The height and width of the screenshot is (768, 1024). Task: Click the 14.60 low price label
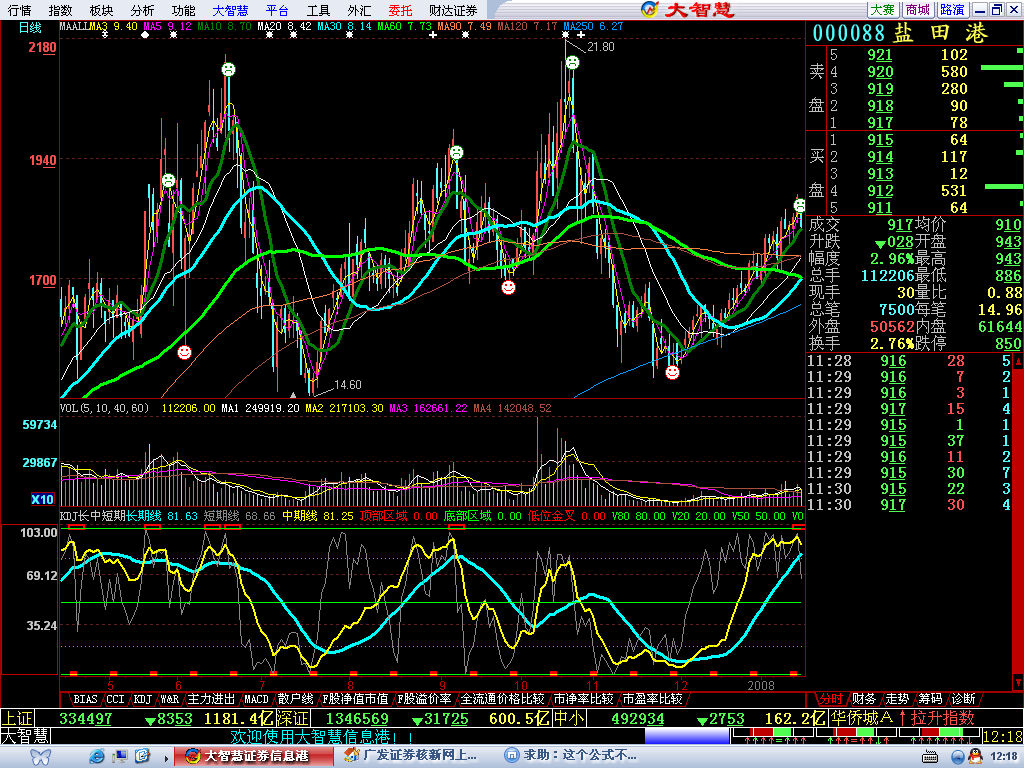point(347,385)
